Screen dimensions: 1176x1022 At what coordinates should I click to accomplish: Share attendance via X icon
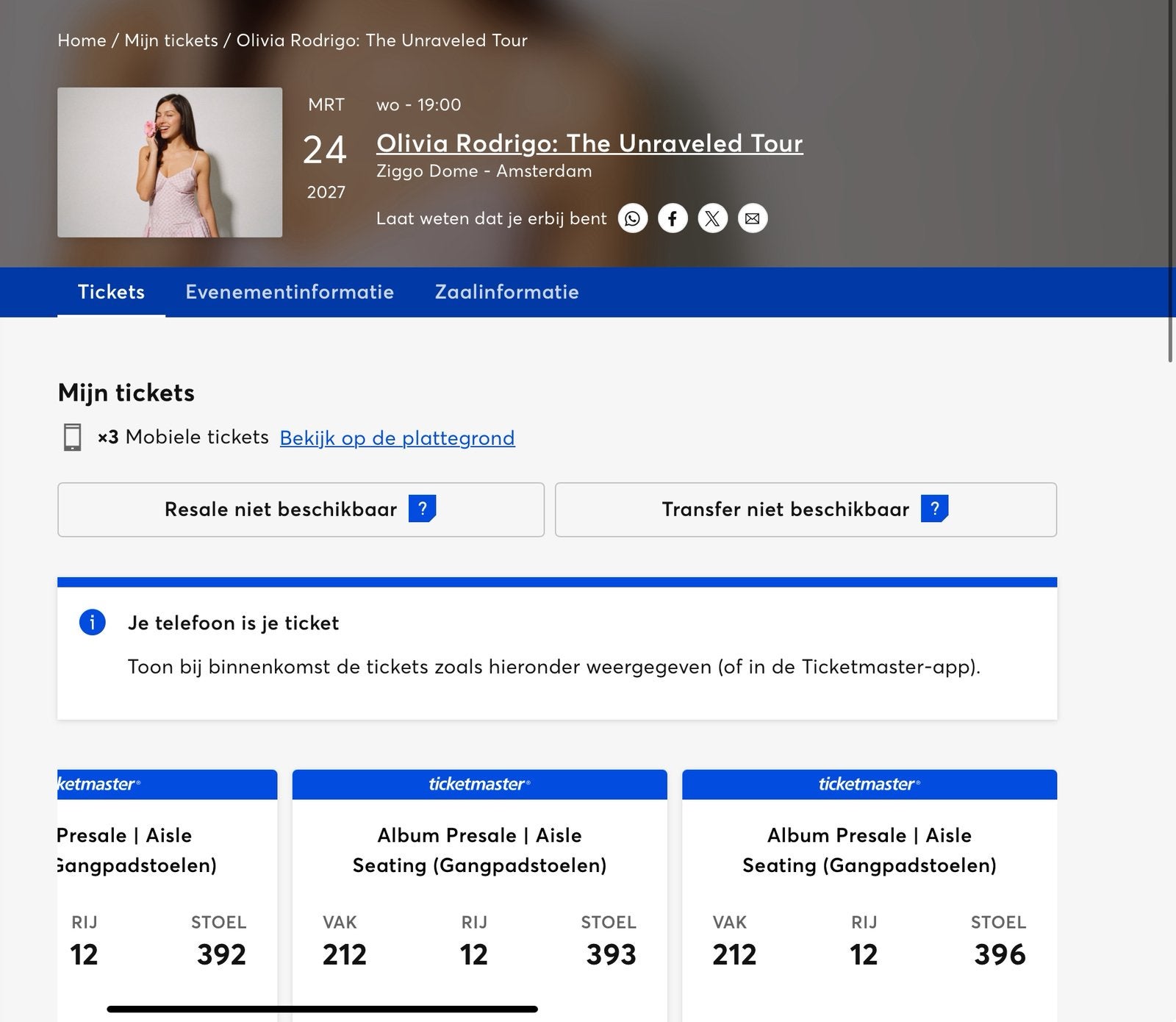click(x=712, y=218)
